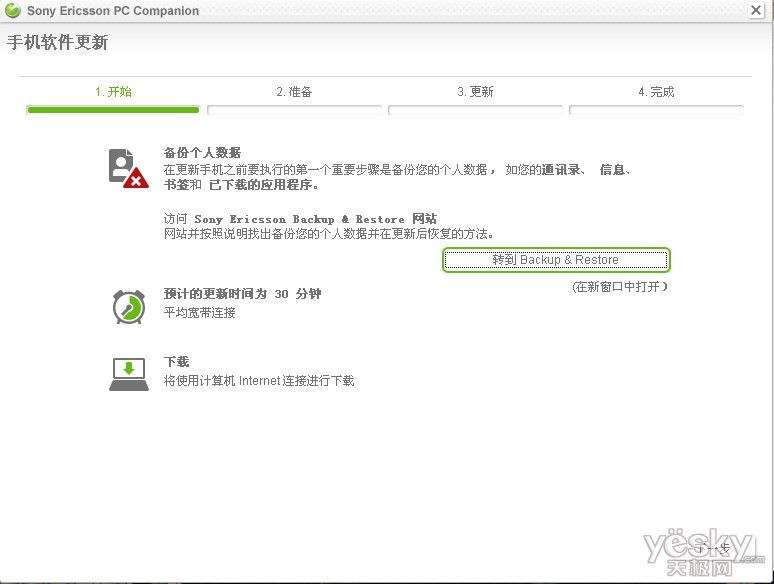
Task: Click the Sony Ericsson PC Companion title text
Action: (x=113, y=10)
